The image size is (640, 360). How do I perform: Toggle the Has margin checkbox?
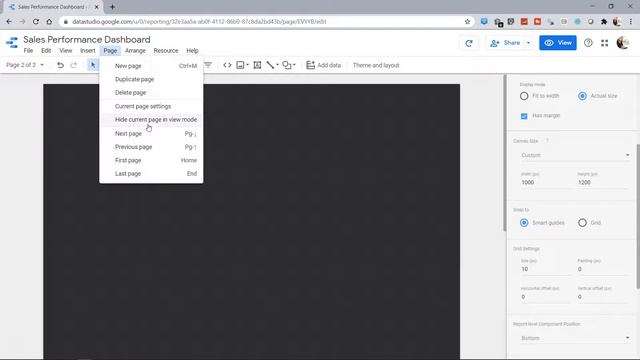point(524,116)
